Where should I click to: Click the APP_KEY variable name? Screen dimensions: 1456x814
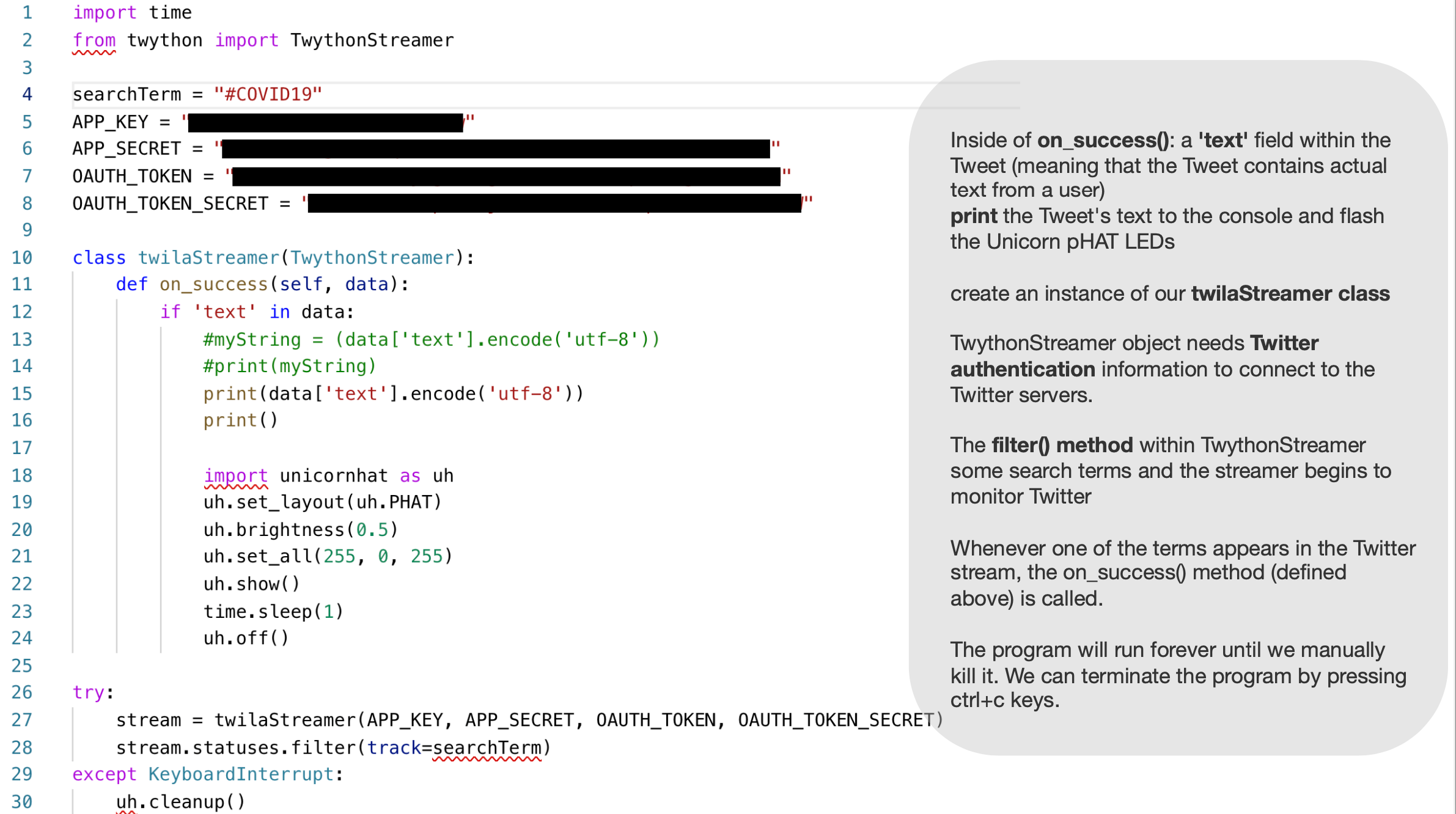coord(110,122)
